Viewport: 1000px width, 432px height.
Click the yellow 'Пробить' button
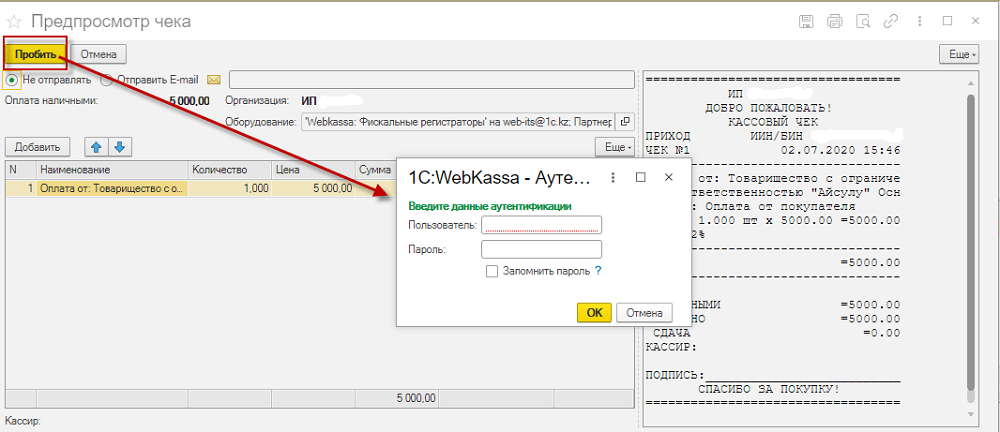click(x=35, y=54)
